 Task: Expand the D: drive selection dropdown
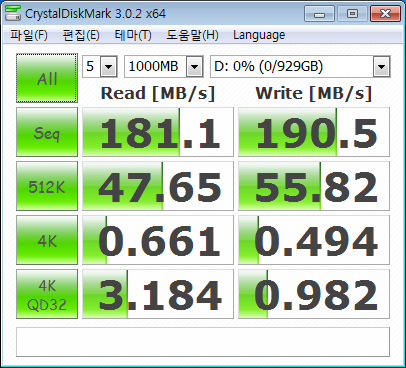coord(381,67)
